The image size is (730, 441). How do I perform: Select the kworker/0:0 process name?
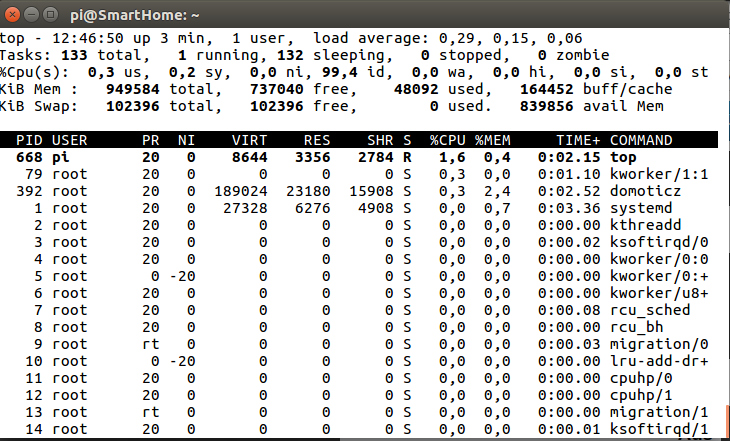(659, 259)
